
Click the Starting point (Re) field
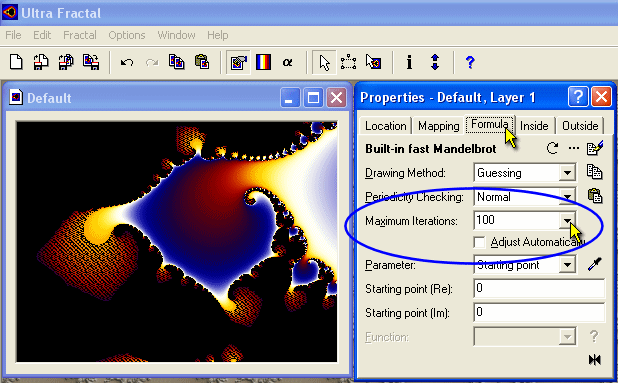[539, 288]
